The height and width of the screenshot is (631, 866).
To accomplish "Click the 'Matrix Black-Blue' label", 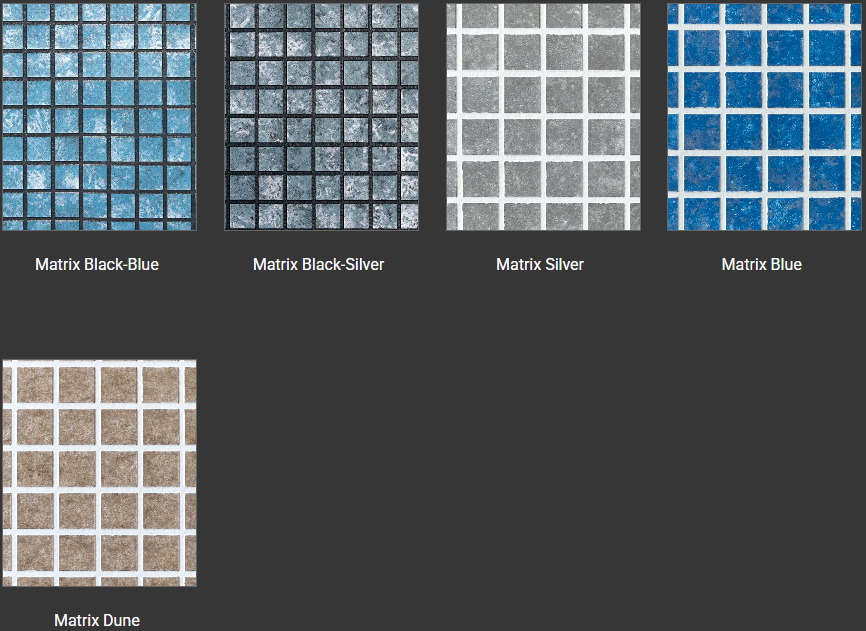I will [97, 264].
